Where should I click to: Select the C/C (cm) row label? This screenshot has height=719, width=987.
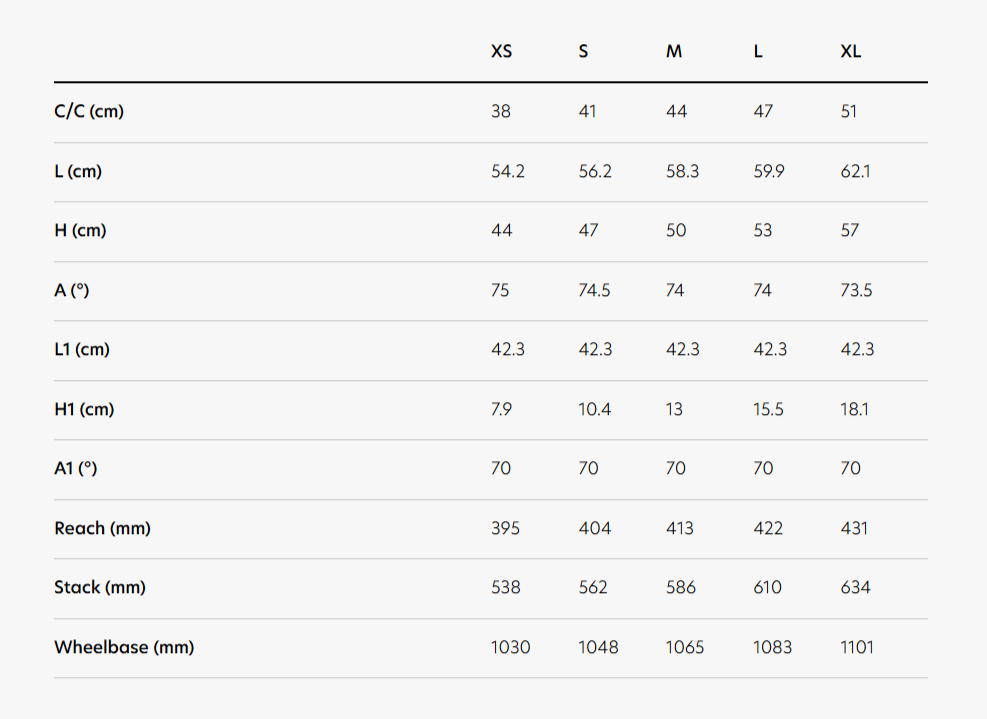click(89, 111)
